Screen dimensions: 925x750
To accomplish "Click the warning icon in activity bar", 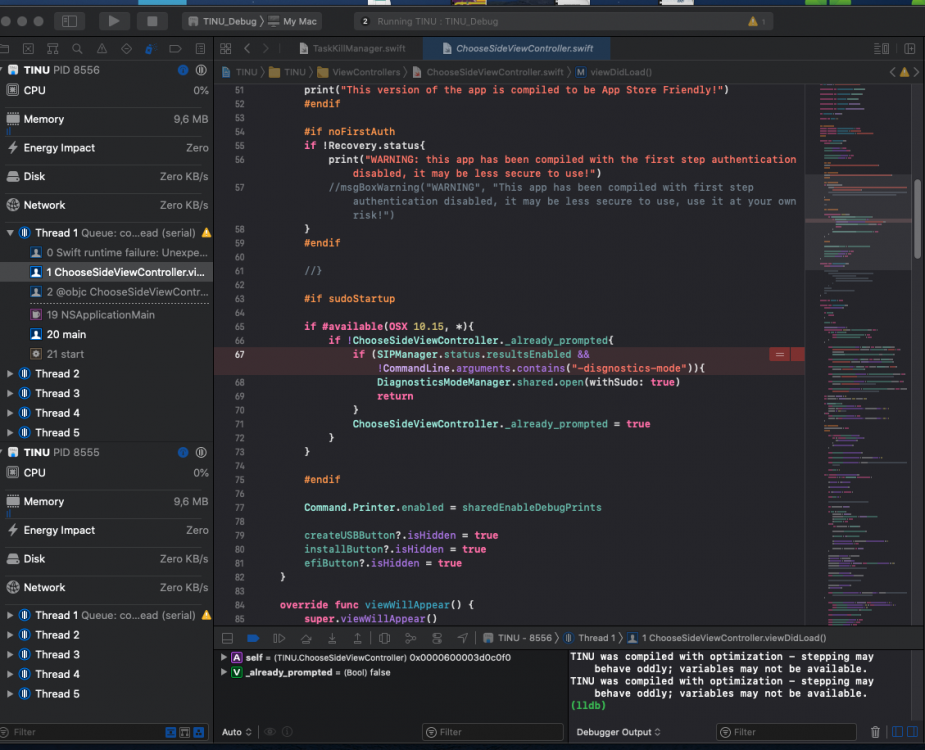I will [753, 21].
